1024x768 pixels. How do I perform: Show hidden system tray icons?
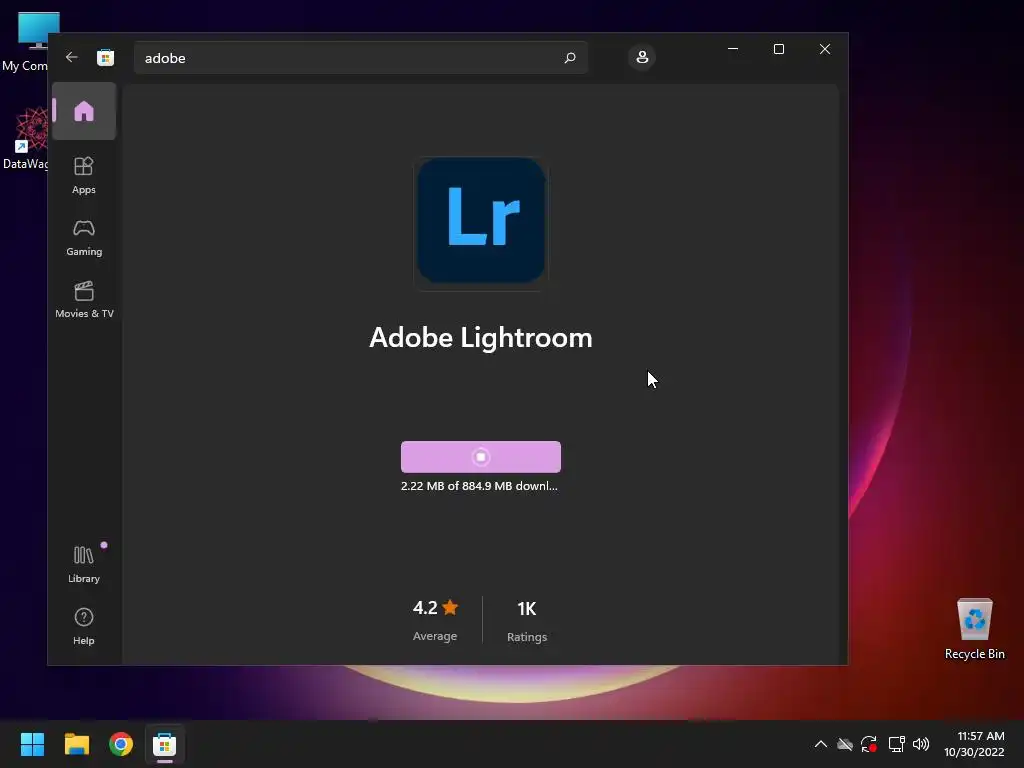(x=821, y=744)
